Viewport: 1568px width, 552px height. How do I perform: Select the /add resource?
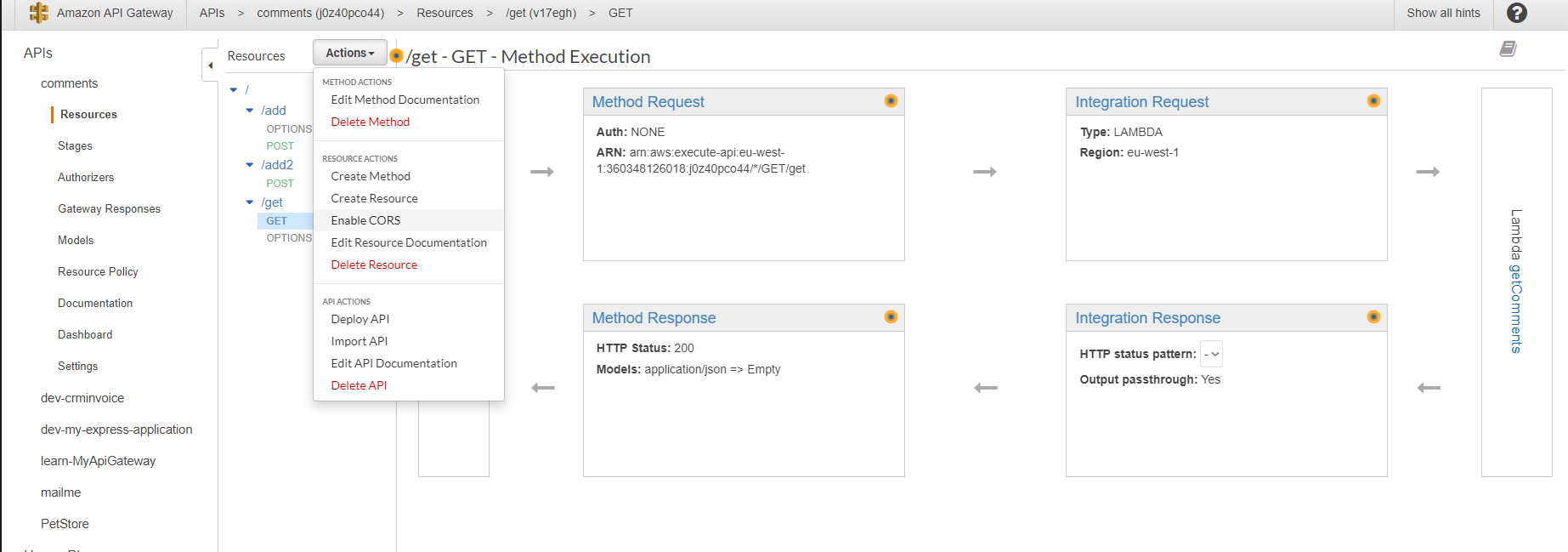click(274, 111)
